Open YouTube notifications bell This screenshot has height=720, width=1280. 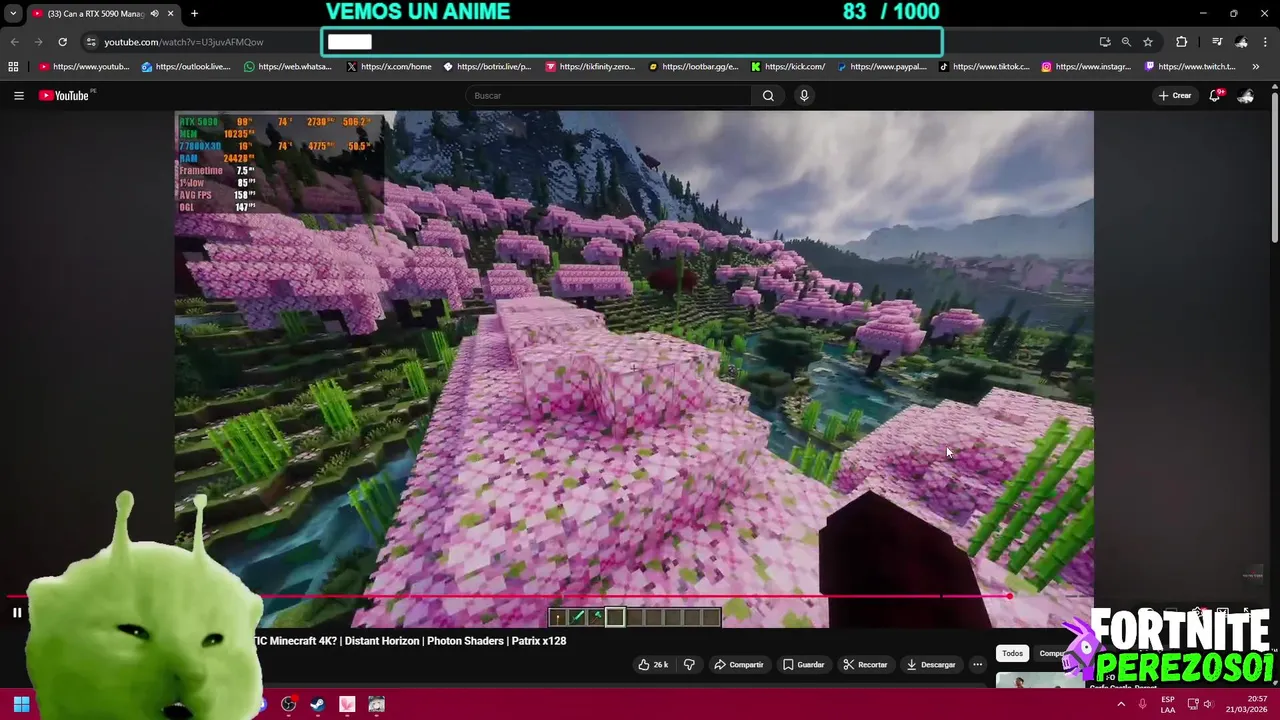[1215, 95]
